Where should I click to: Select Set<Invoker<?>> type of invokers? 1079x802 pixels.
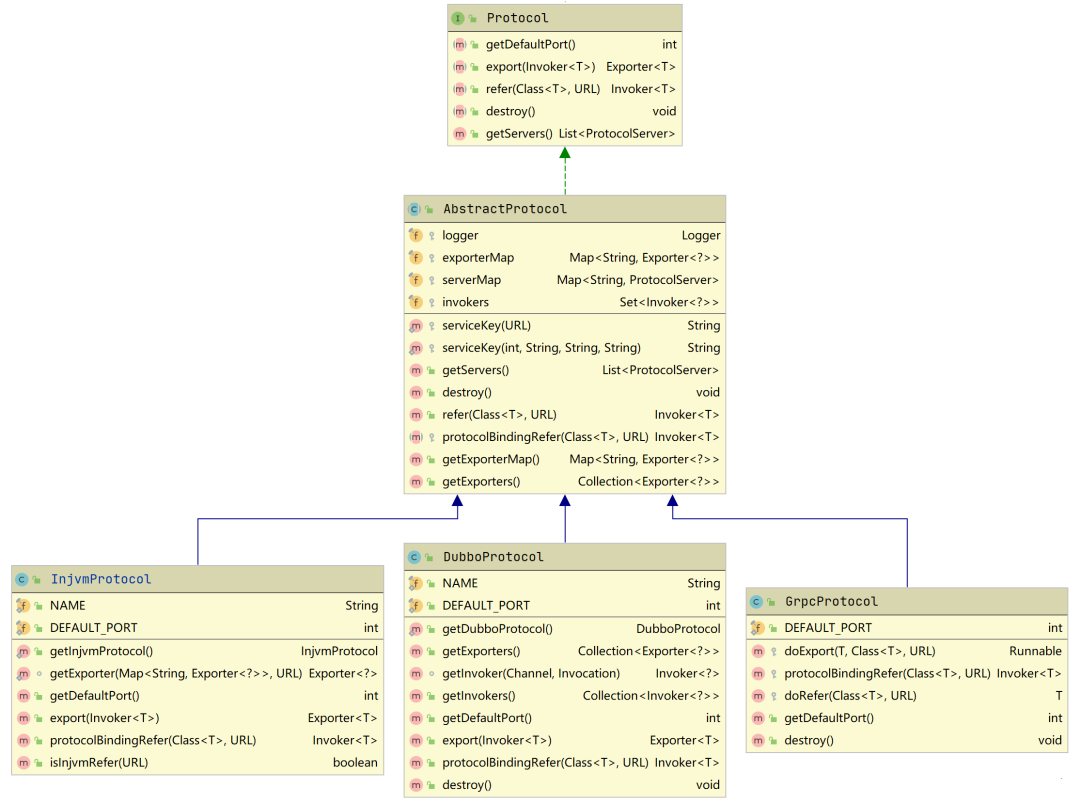coord(669,302)
